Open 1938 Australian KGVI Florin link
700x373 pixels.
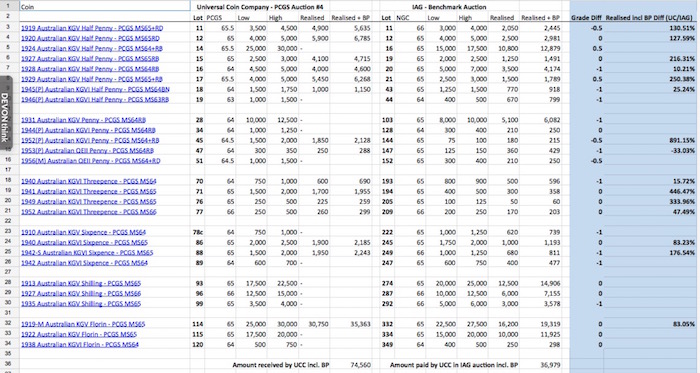[x=80, y=344]
